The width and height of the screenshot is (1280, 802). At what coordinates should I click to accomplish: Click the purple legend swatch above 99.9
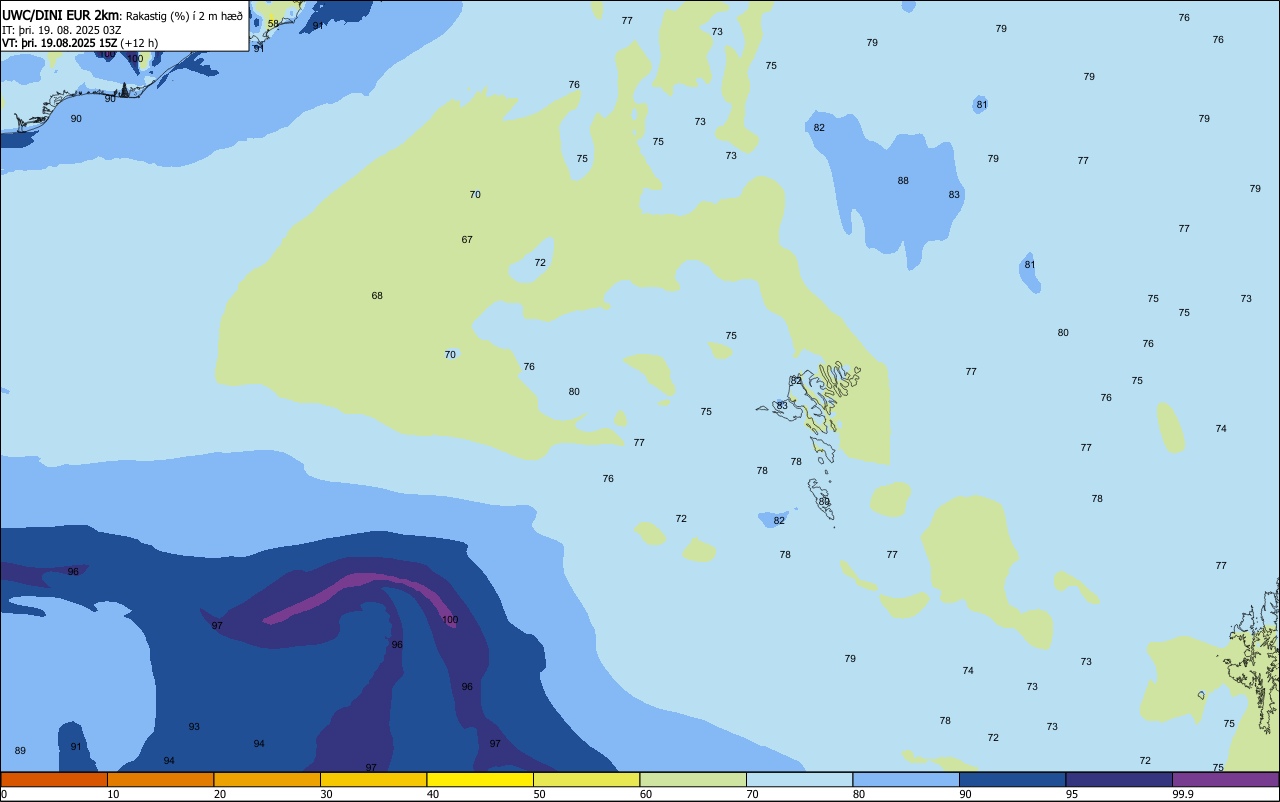coord(1226,779)
